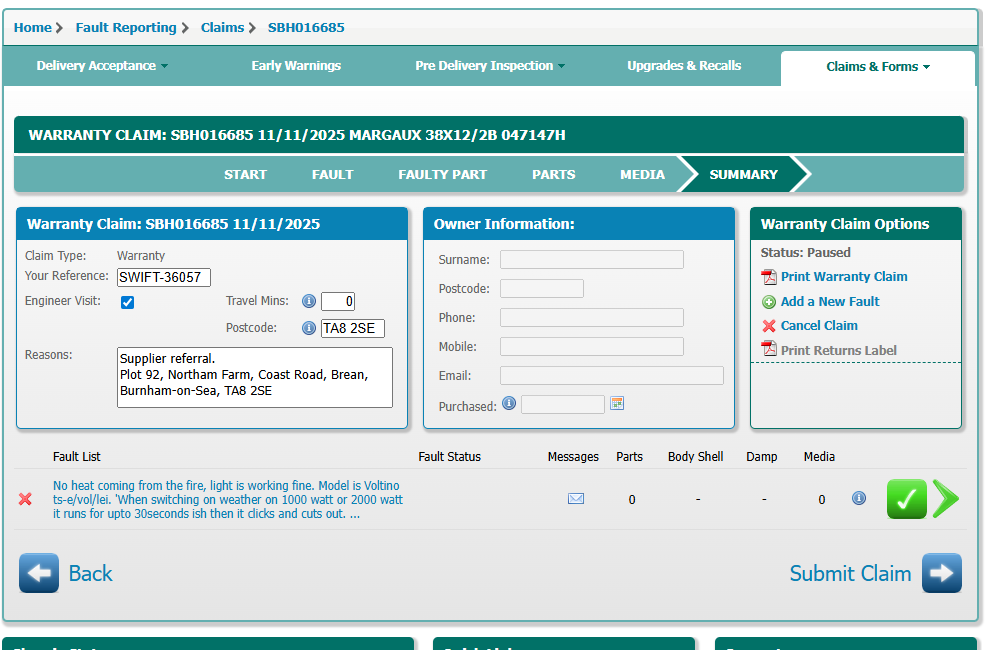Image resolution: width=1005 pixels, height=650 pixels.
Task: Click the Travel Mins info icon
Action: [309, 301]
